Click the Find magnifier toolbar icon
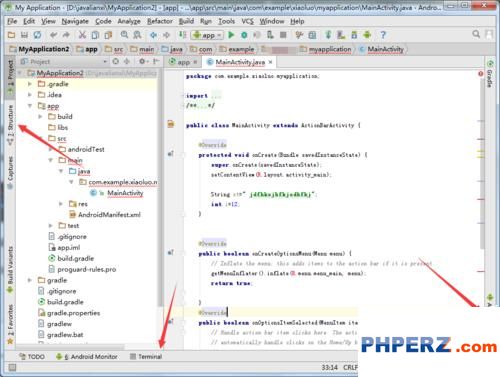500x377 pixels. click(x=124, y=35)
